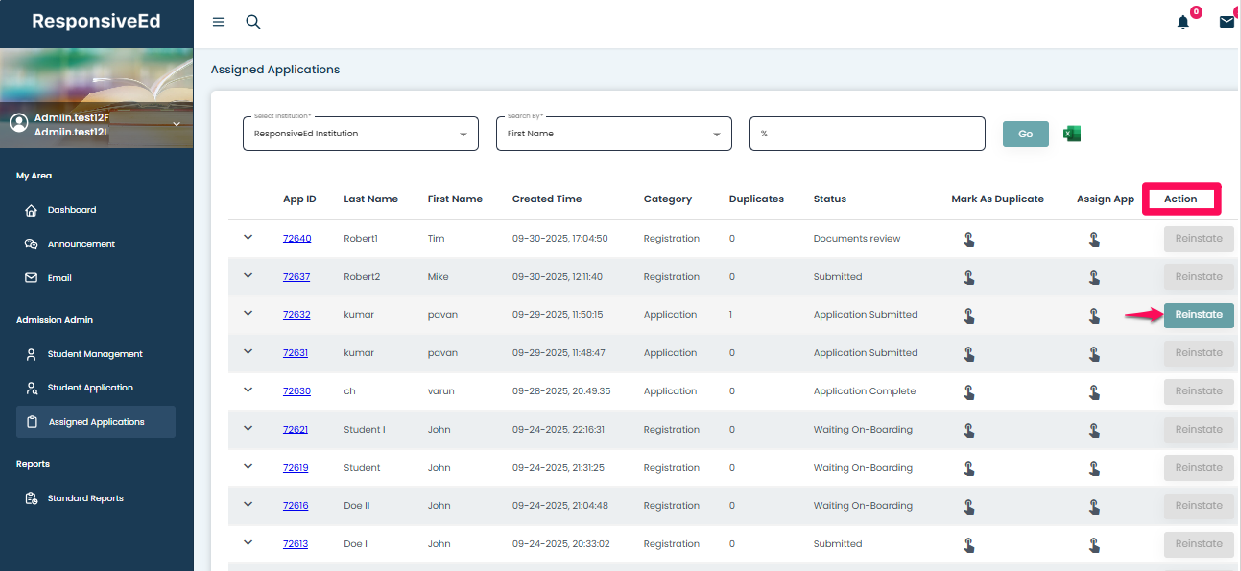This screenshot has height=571, width=1241.
Task: Open Student Management in the sidebar
Action: coord(95,354)
